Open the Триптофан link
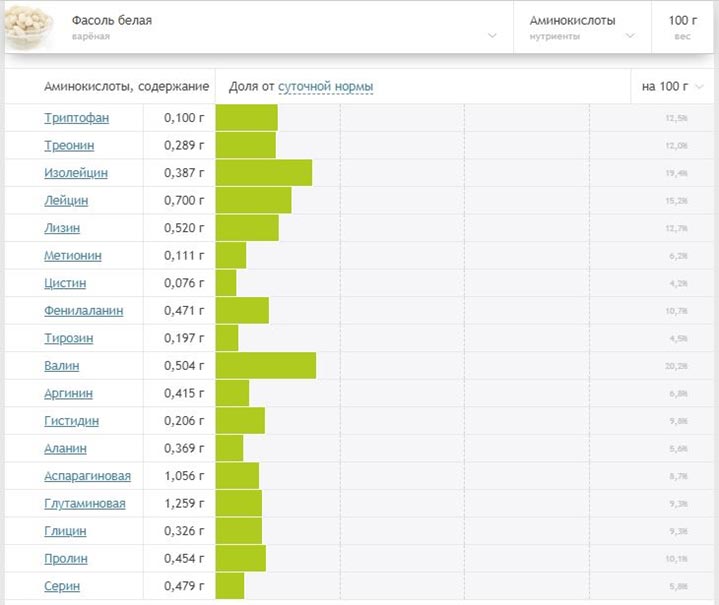The image size is (719, 605). tap(77, 118)
